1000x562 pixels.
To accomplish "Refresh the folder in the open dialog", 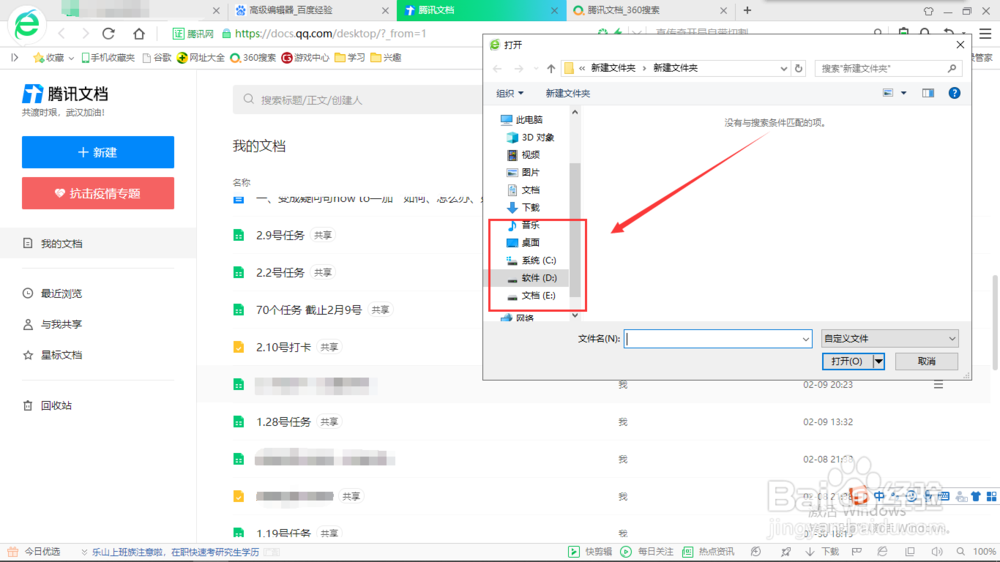I will click(798, 68).
